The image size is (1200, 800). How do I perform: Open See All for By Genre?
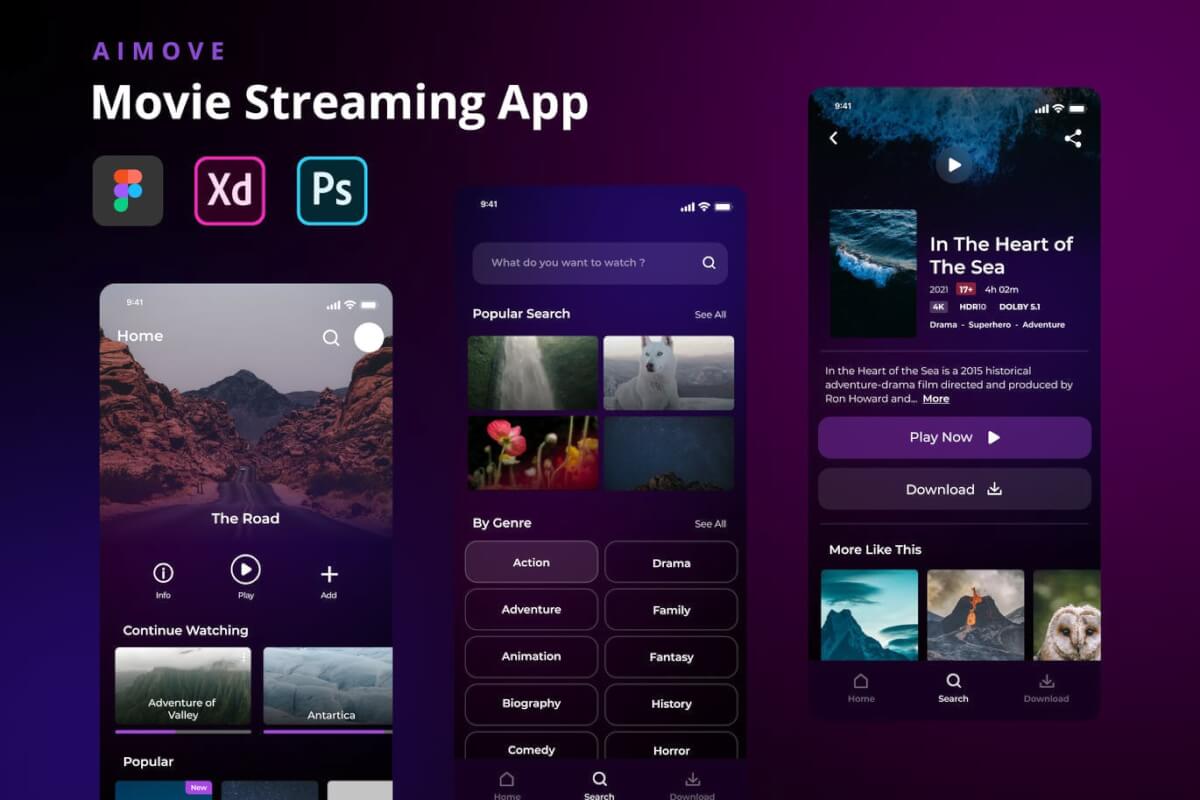click(710, 524)
